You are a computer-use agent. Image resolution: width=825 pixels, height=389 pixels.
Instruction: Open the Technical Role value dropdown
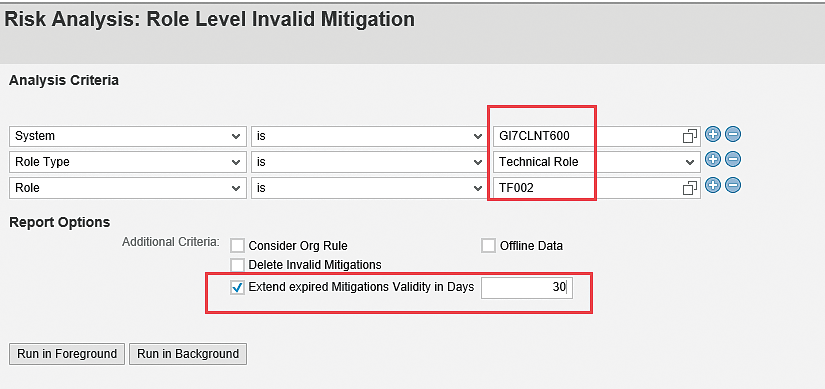[x=597, y=162]
